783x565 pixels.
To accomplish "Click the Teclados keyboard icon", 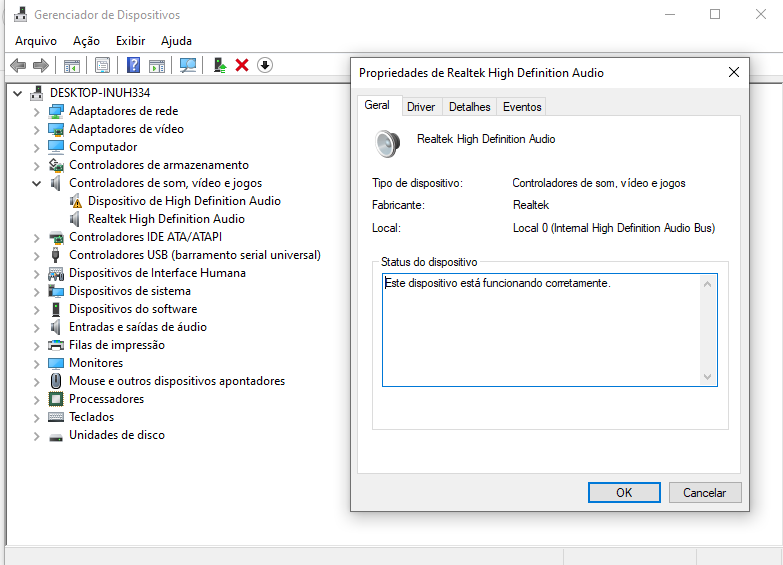I will [56, 417].
